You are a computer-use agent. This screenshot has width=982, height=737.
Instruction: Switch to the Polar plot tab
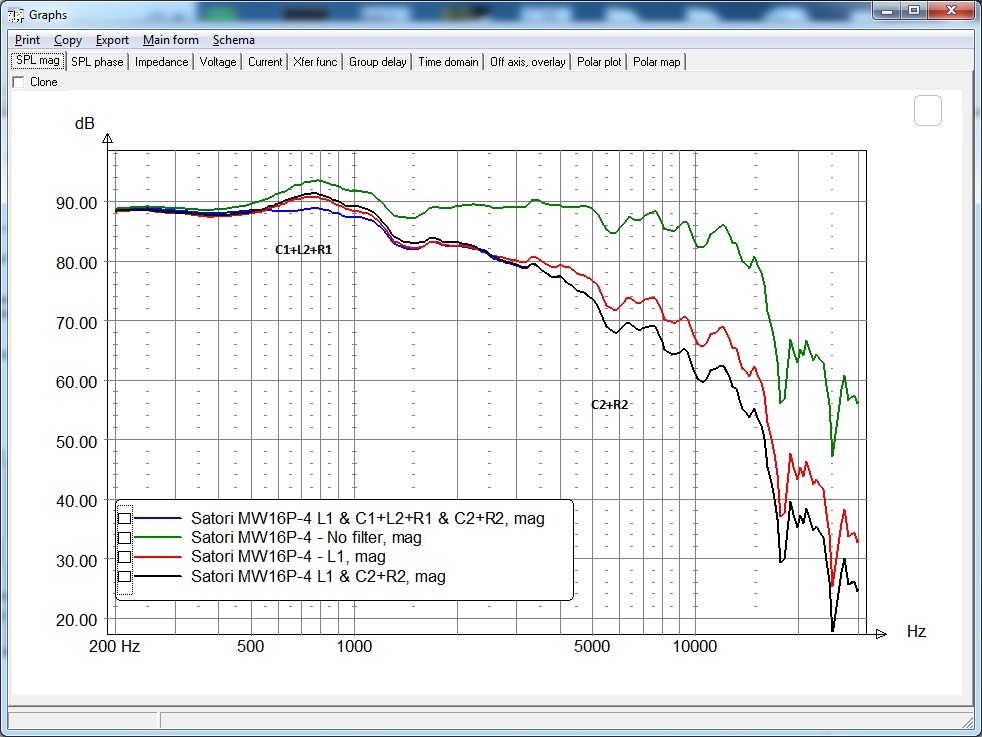[x=599, y=61]
